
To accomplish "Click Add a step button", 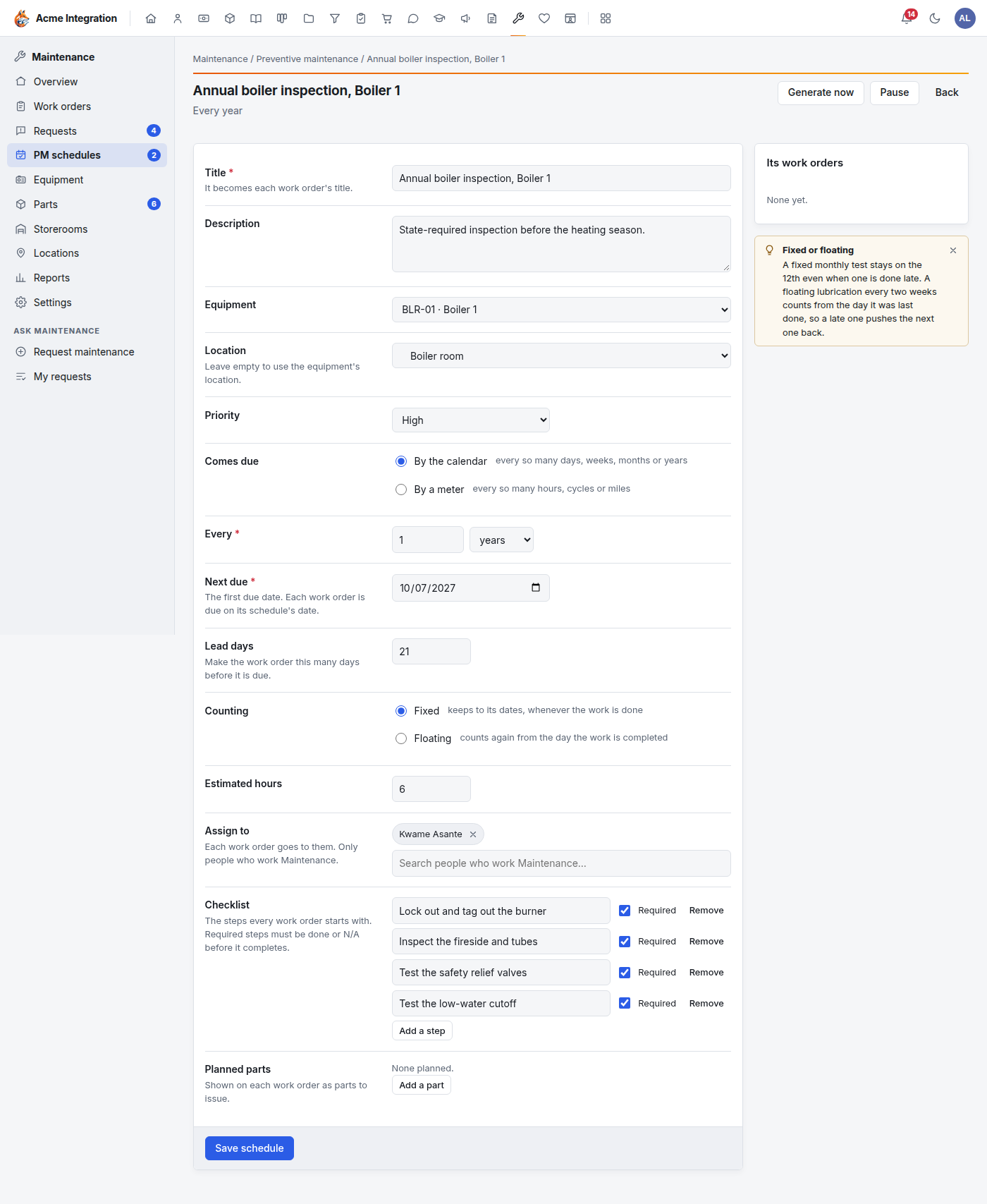I will tap(422, 1031).
